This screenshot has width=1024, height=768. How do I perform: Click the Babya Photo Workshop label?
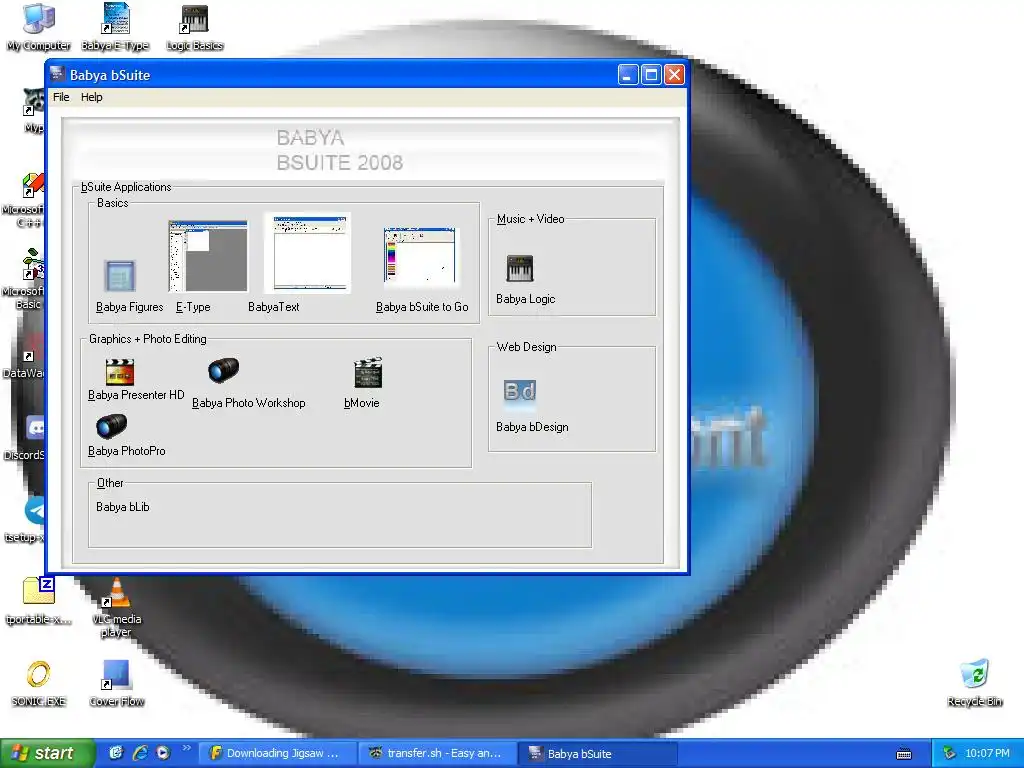tap(249, 403)
